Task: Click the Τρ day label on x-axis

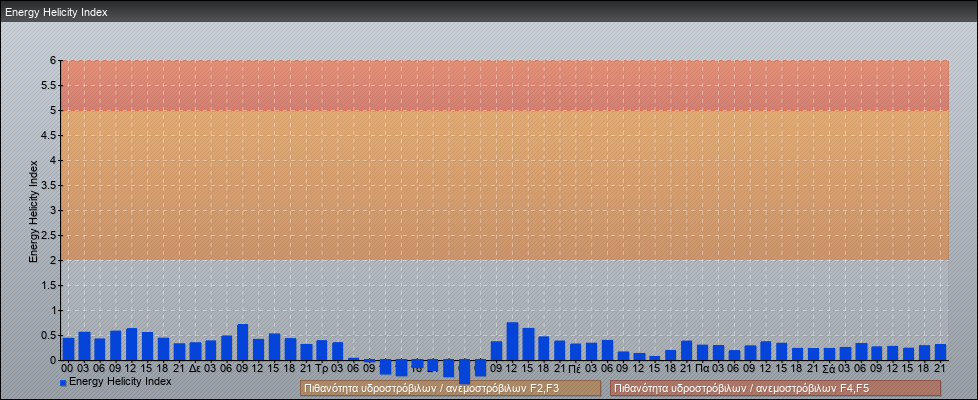Action: [321, 368]
